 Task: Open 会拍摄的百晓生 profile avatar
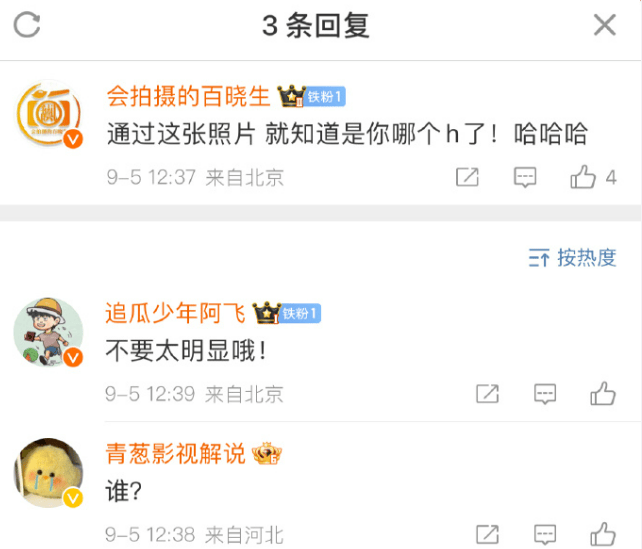(x=49, y=113)
